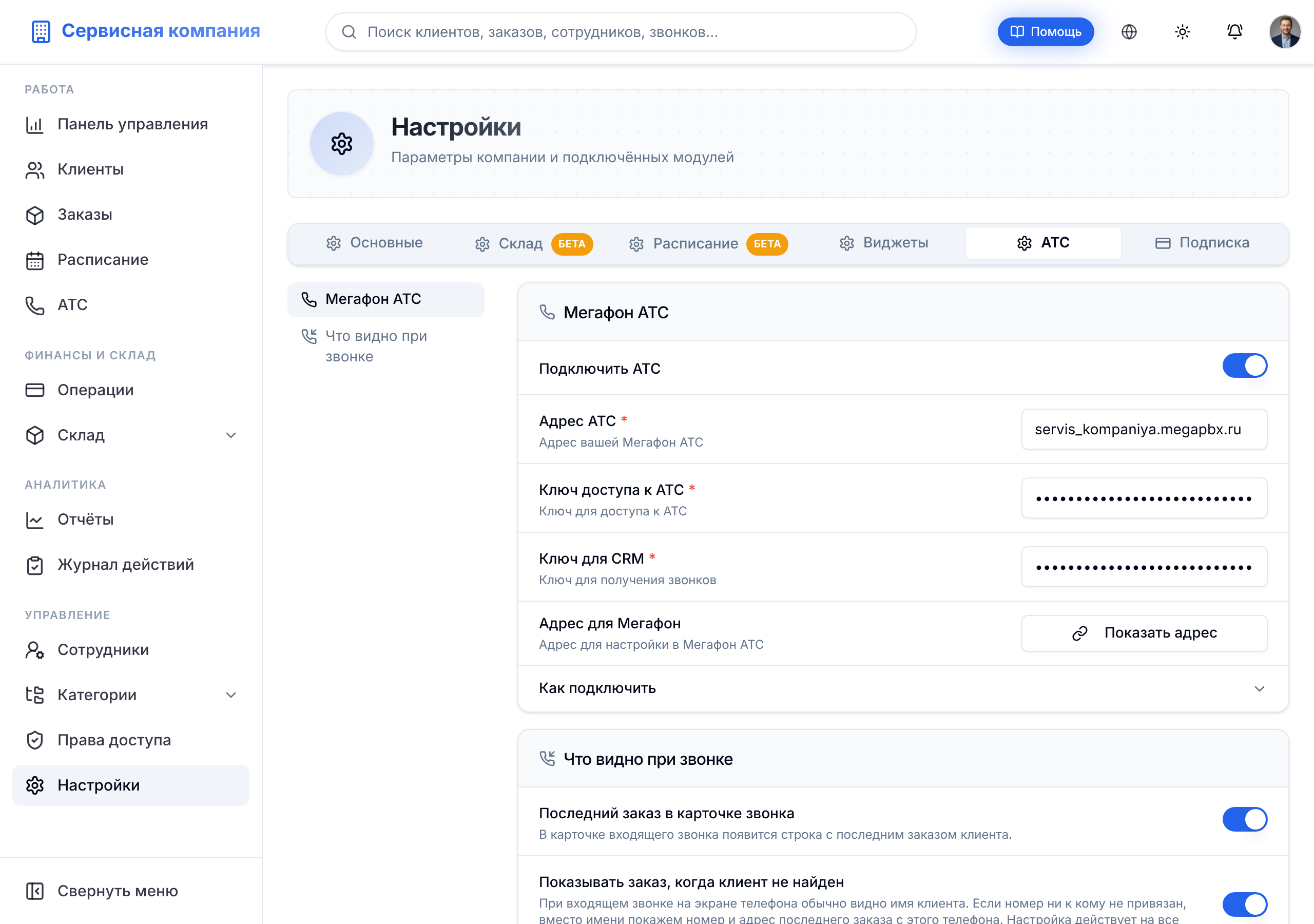Click the Права доступа shield icon
Viewport: 1314px width, 924px height.
35,740
